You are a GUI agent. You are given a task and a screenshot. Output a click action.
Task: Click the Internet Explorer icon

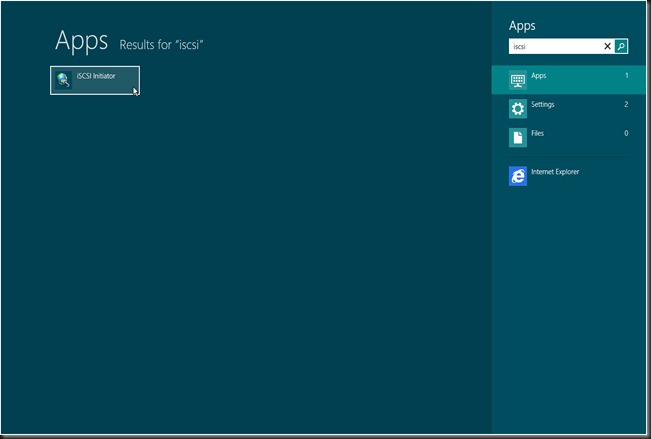pyautogui.click(x=518, y=176)
